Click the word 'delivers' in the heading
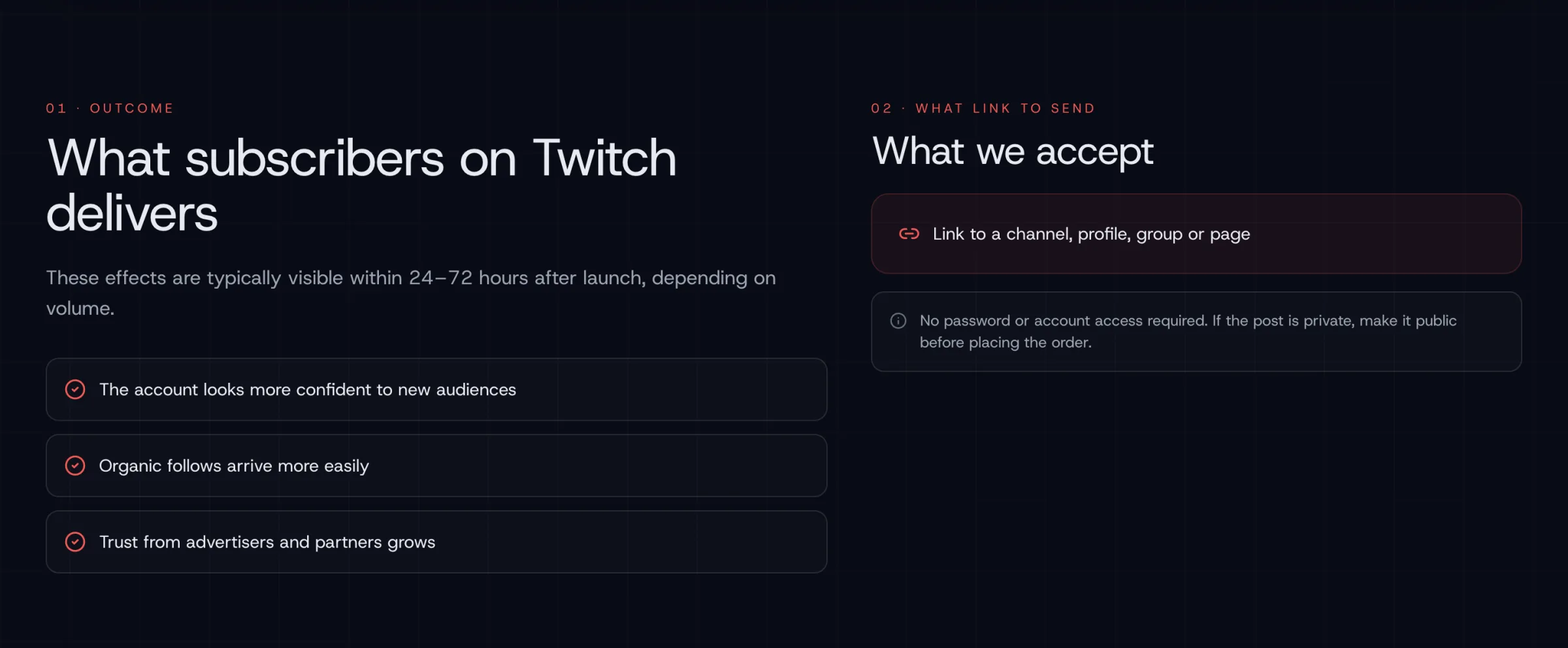 pos(132,214)
